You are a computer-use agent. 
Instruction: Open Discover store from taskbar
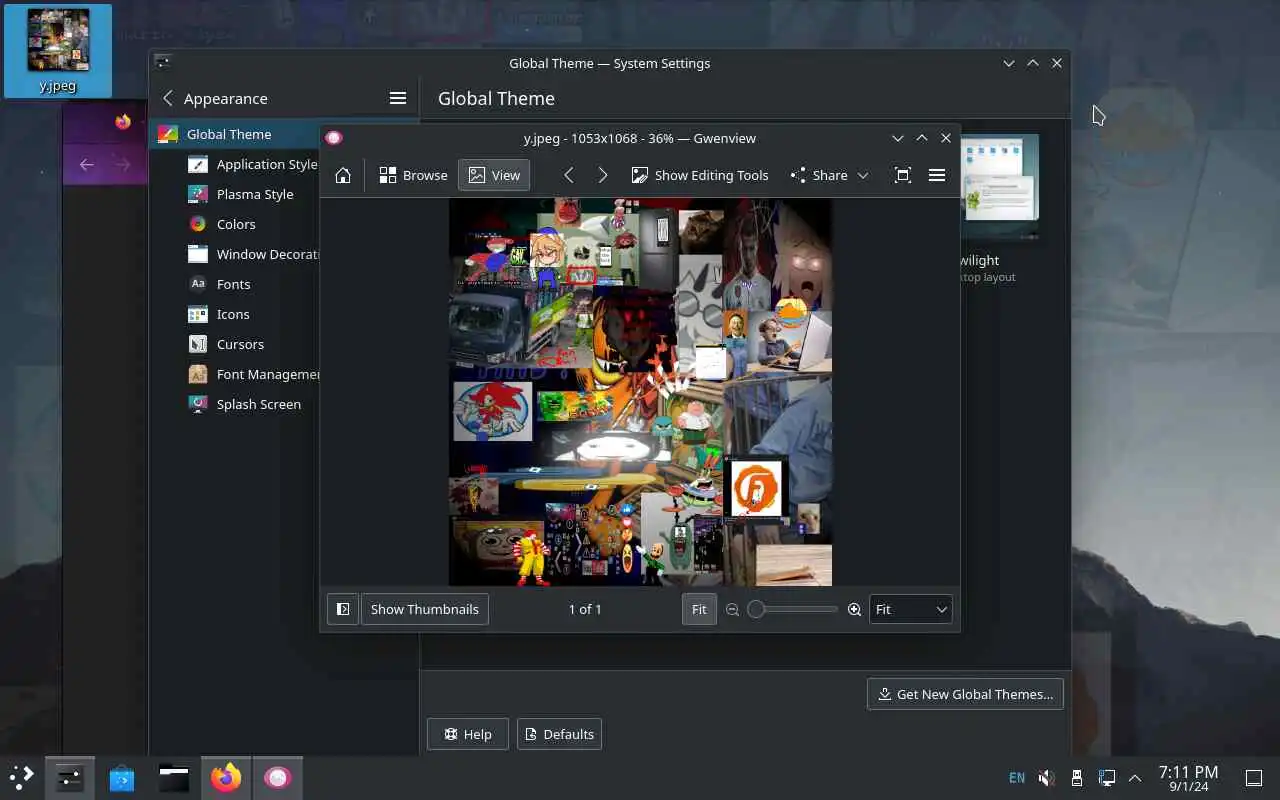(122, 777)
